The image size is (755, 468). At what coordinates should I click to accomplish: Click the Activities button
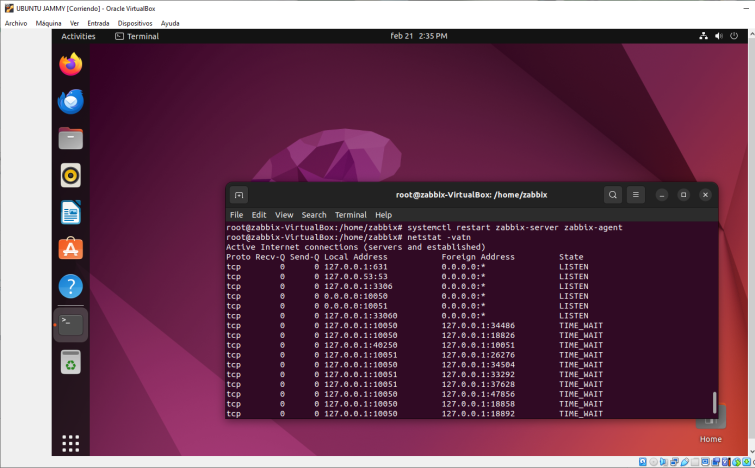coord(78,36)
